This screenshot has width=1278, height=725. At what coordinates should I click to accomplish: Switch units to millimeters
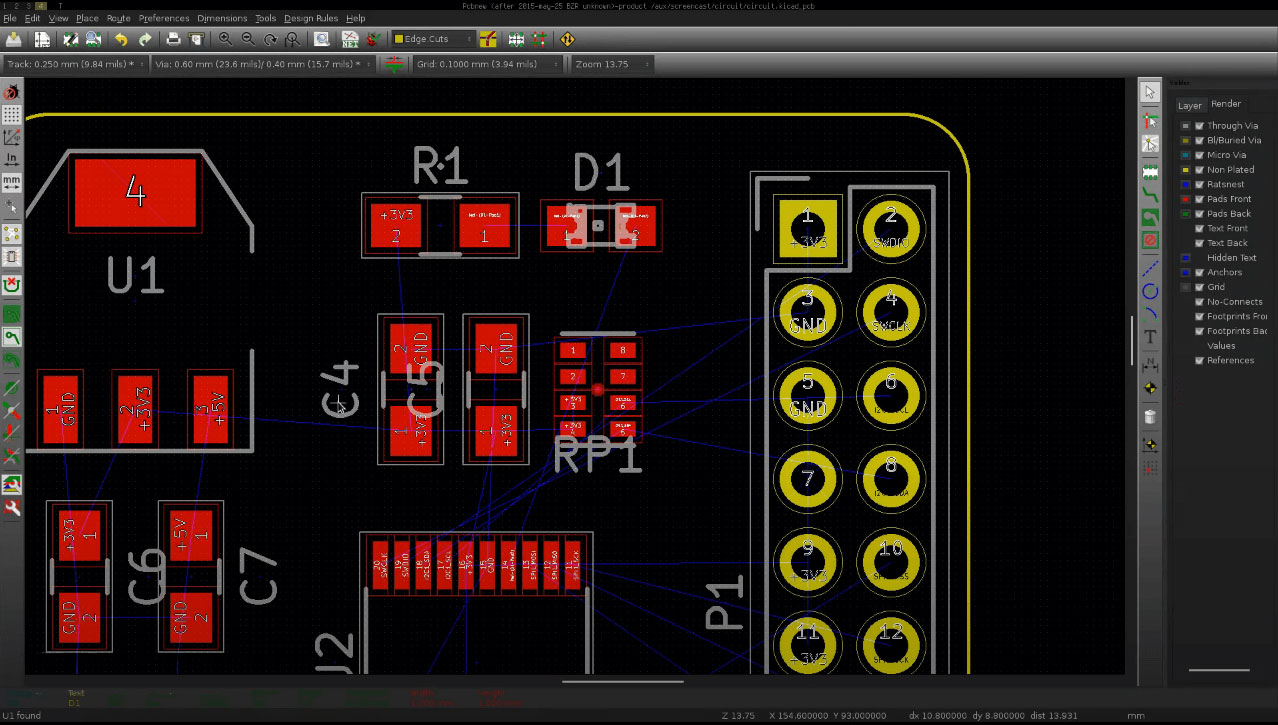click(x=12, y=183)
